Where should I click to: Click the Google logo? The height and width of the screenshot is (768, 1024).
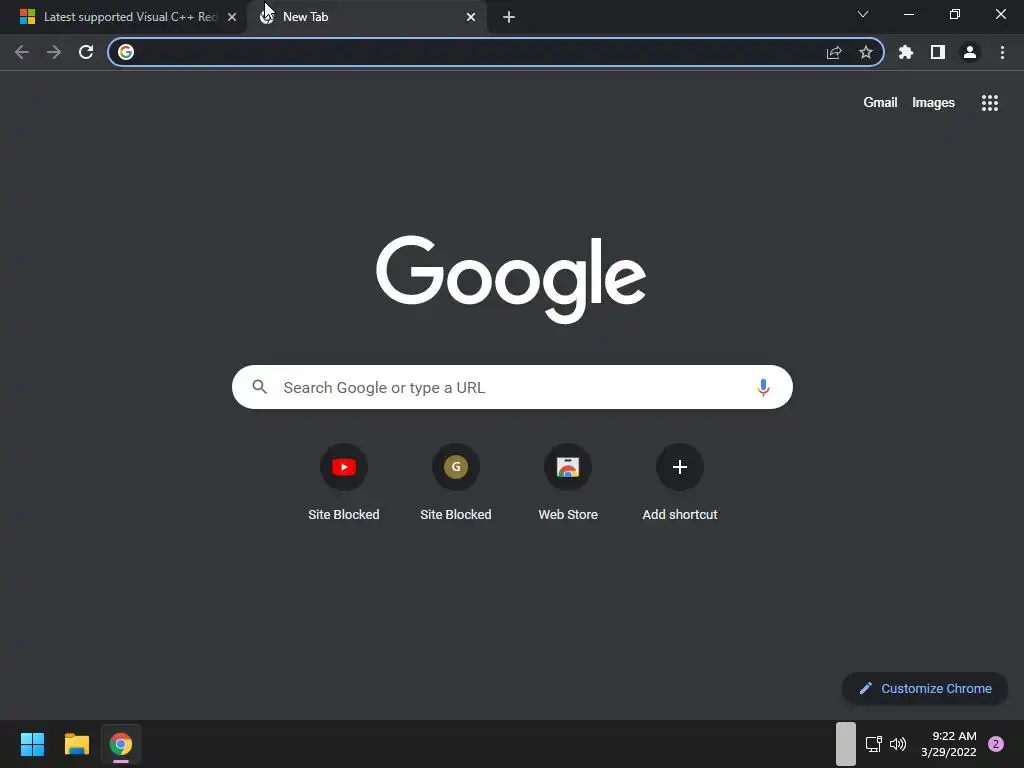[511, 280]
